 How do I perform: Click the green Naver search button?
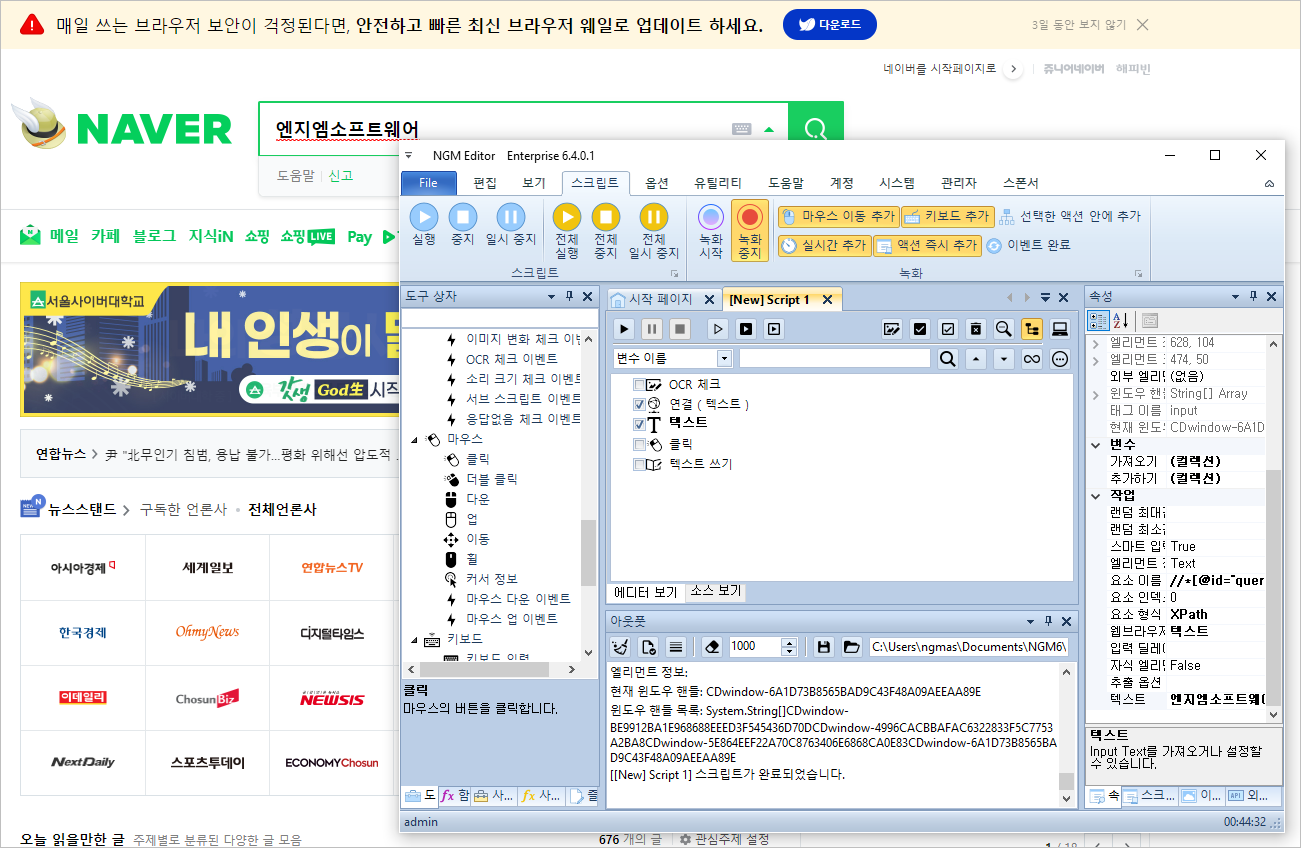[816, 128]
